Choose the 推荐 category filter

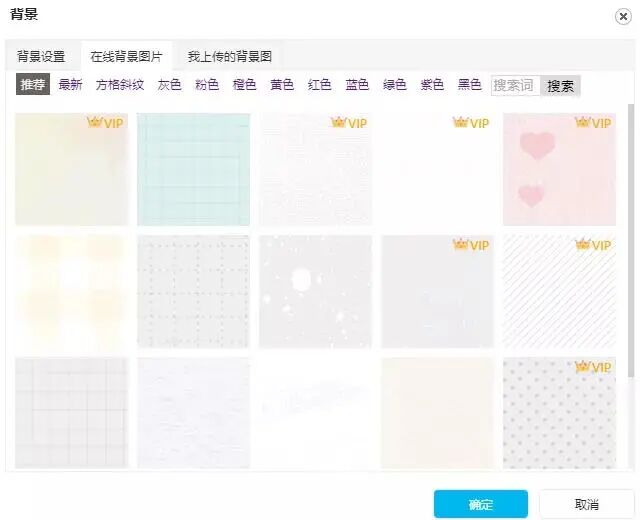coord(33,84)
